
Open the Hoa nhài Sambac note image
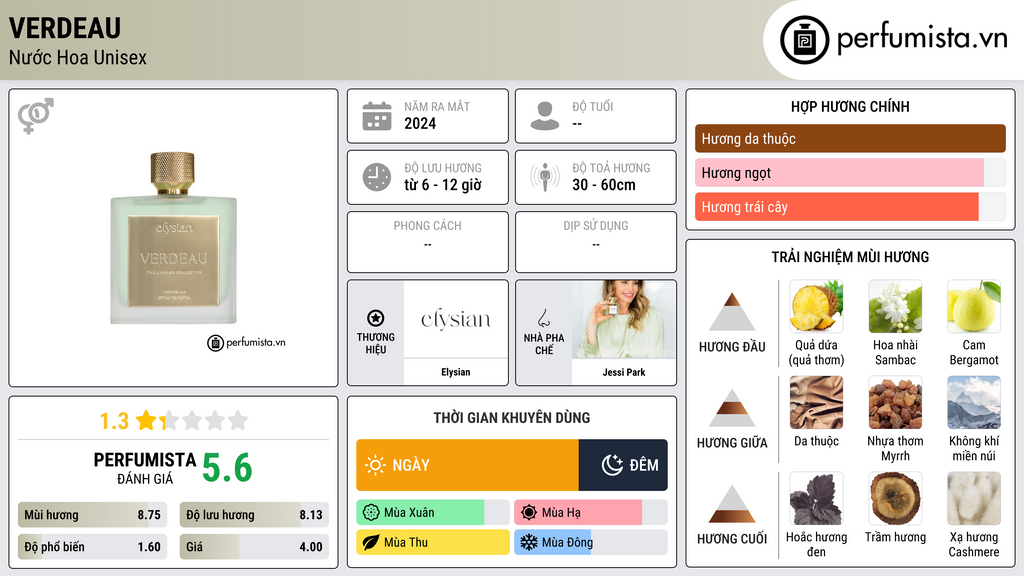point(895,306)
